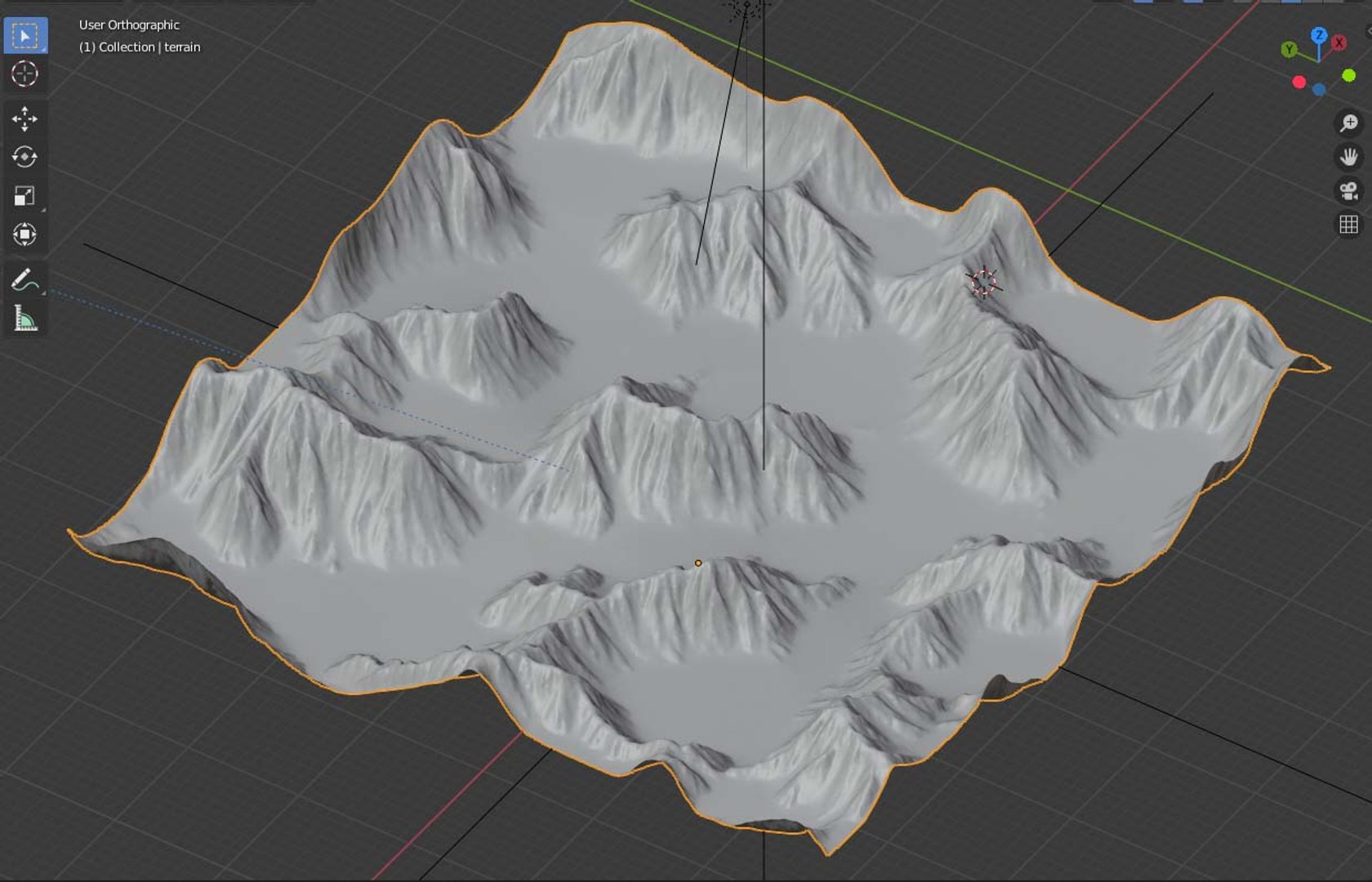Activate the combined Transform tool

25,234
